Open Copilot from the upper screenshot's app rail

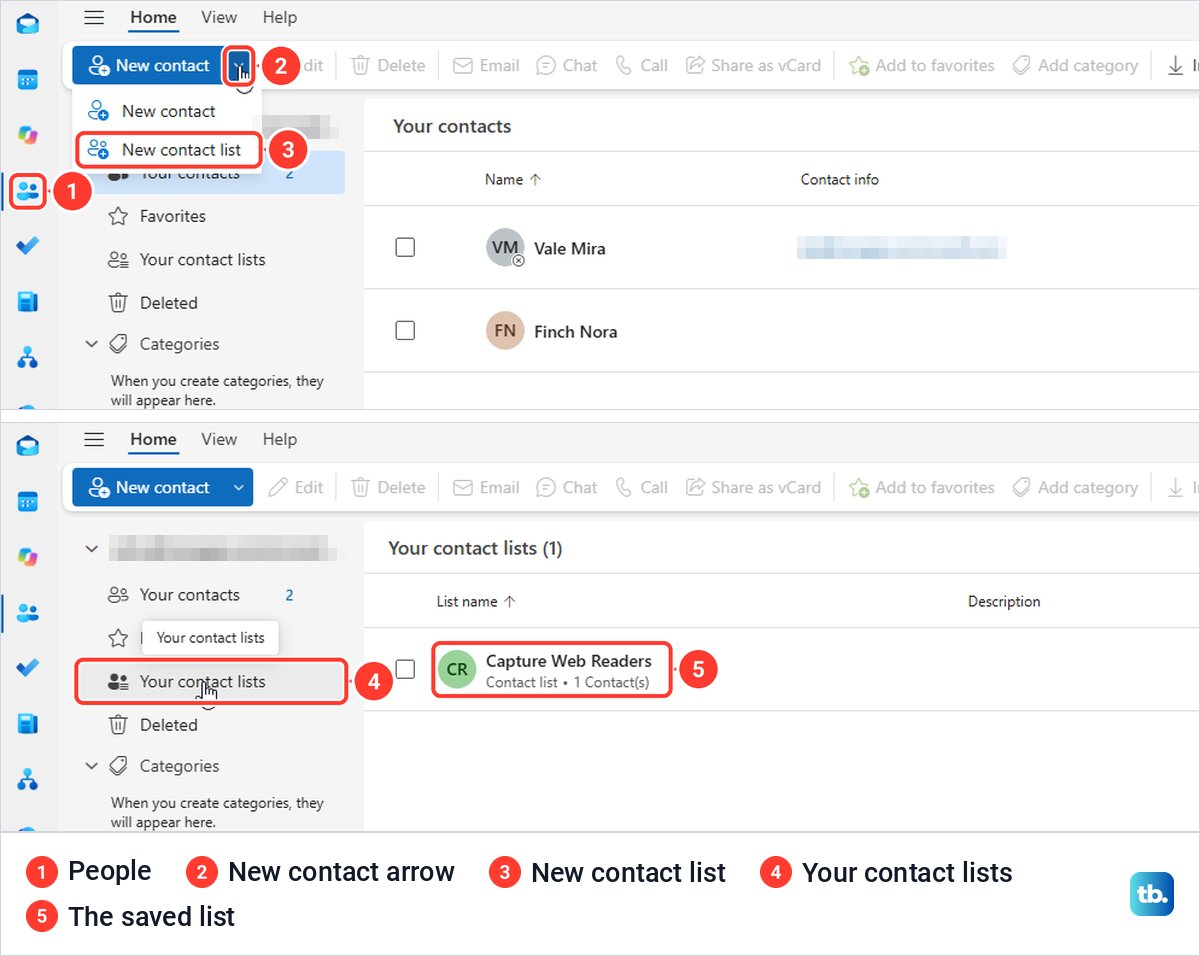tap(28, 134)
